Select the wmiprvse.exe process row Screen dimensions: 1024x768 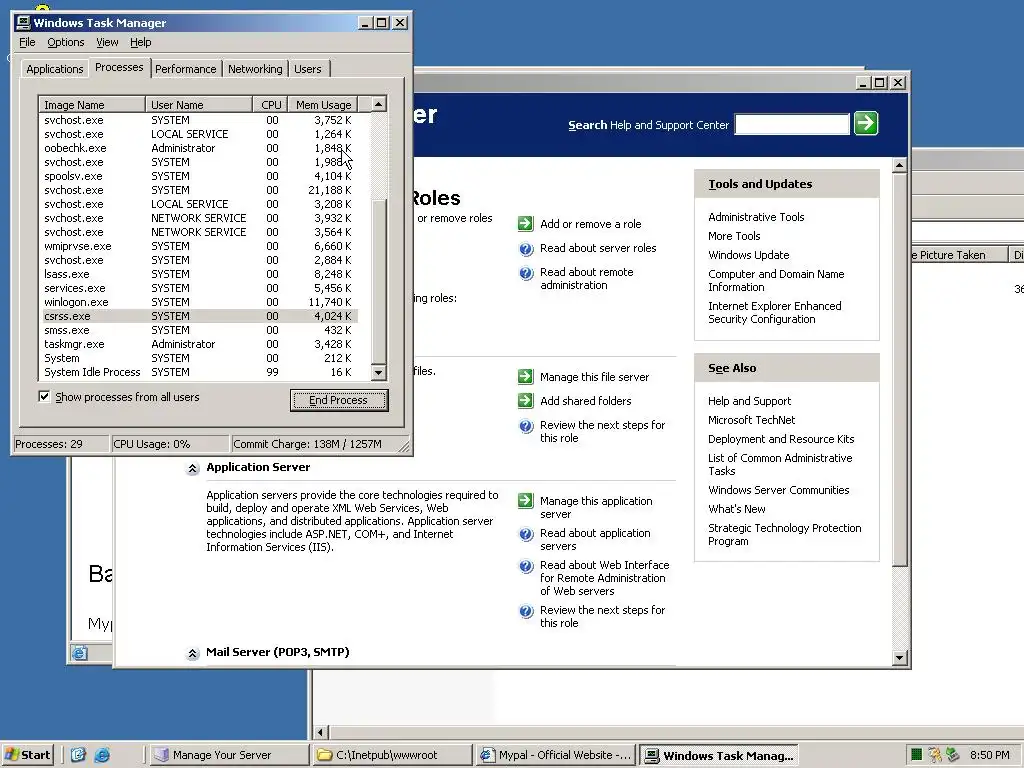[199, 246]
